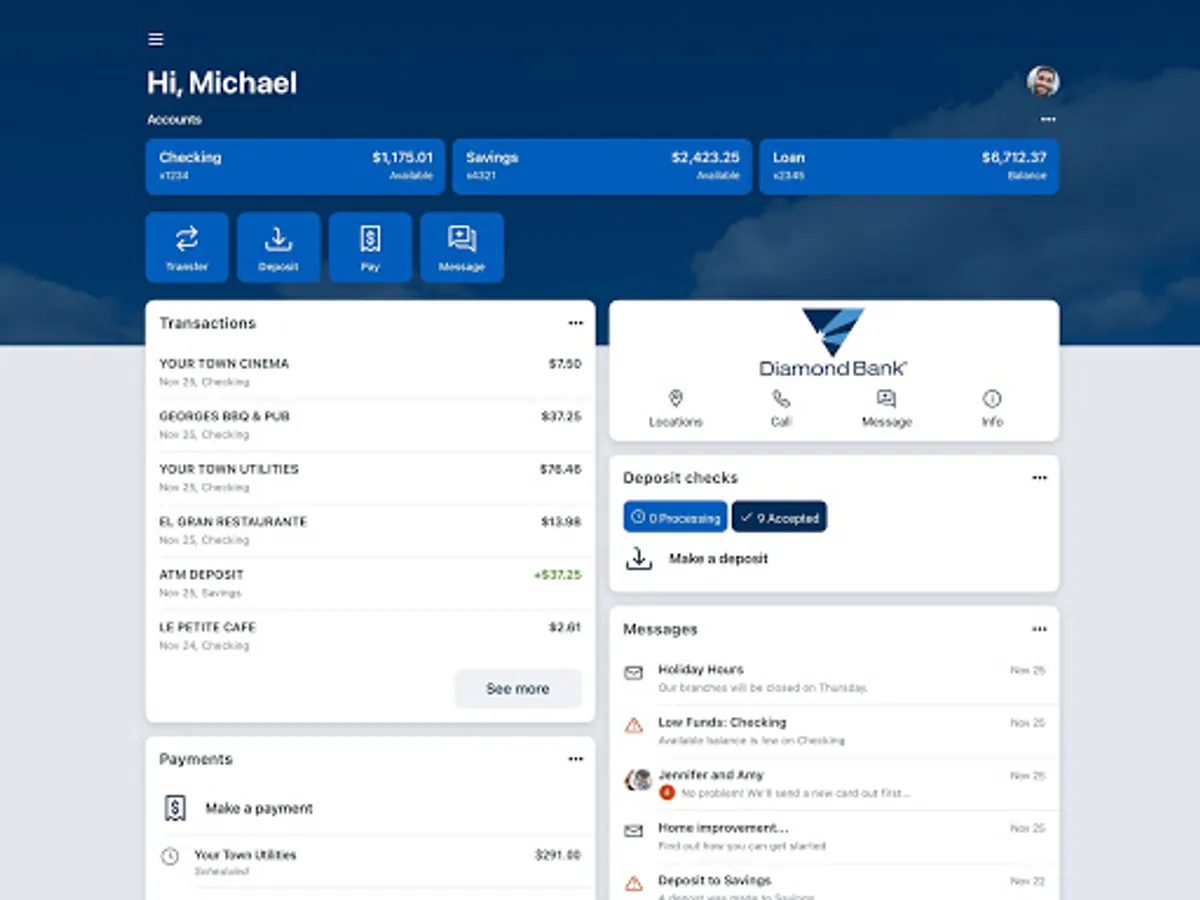The height and width of the screenshot is (900, 1200).
Task: Click the scheduled clock icon for Your Town Utilities
Action: (x=170, y=857)
